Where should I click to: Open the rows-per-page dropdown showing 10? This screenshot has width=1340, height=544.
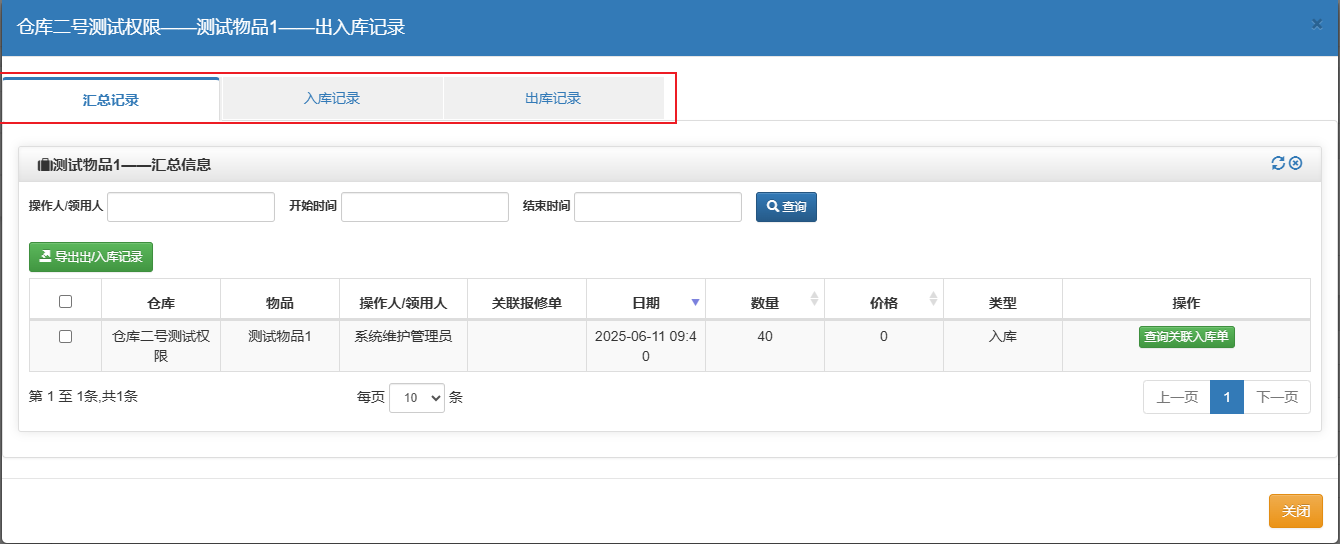(x=417, y=397)
